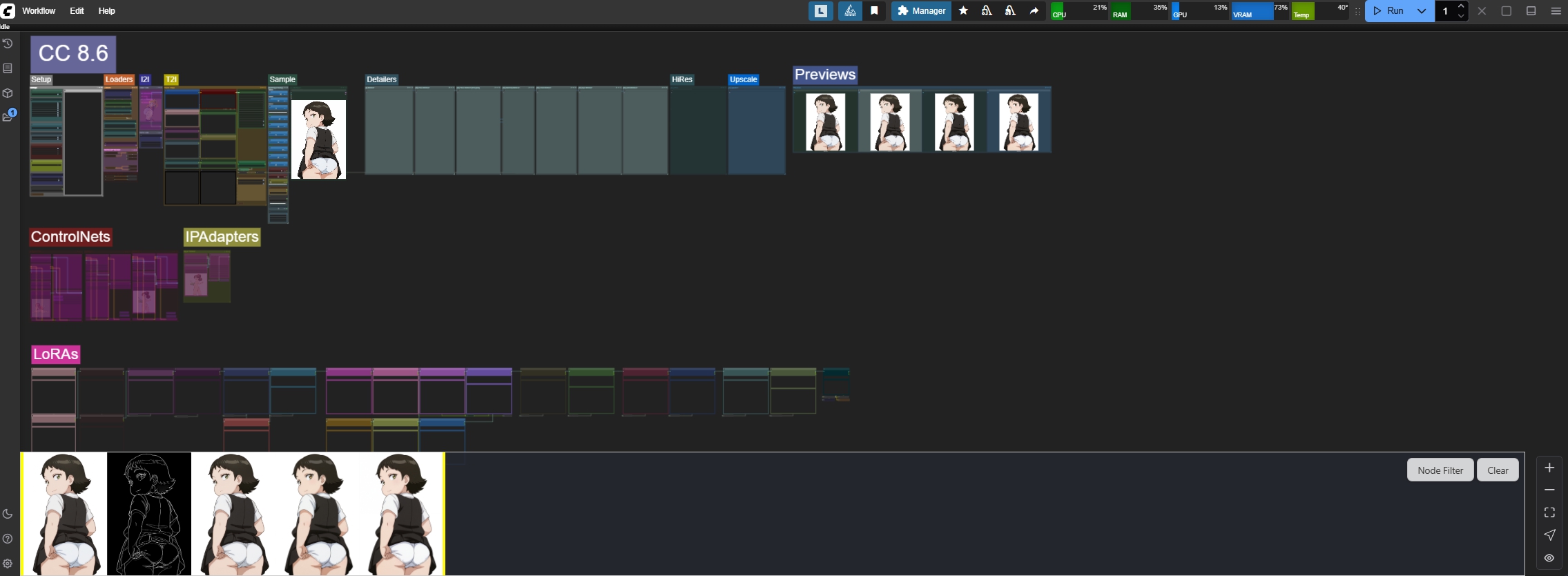Viewport: 1568px width, 576px height.
Task: Click the bookmark toolbar icon
Action: tap(874, 11)
